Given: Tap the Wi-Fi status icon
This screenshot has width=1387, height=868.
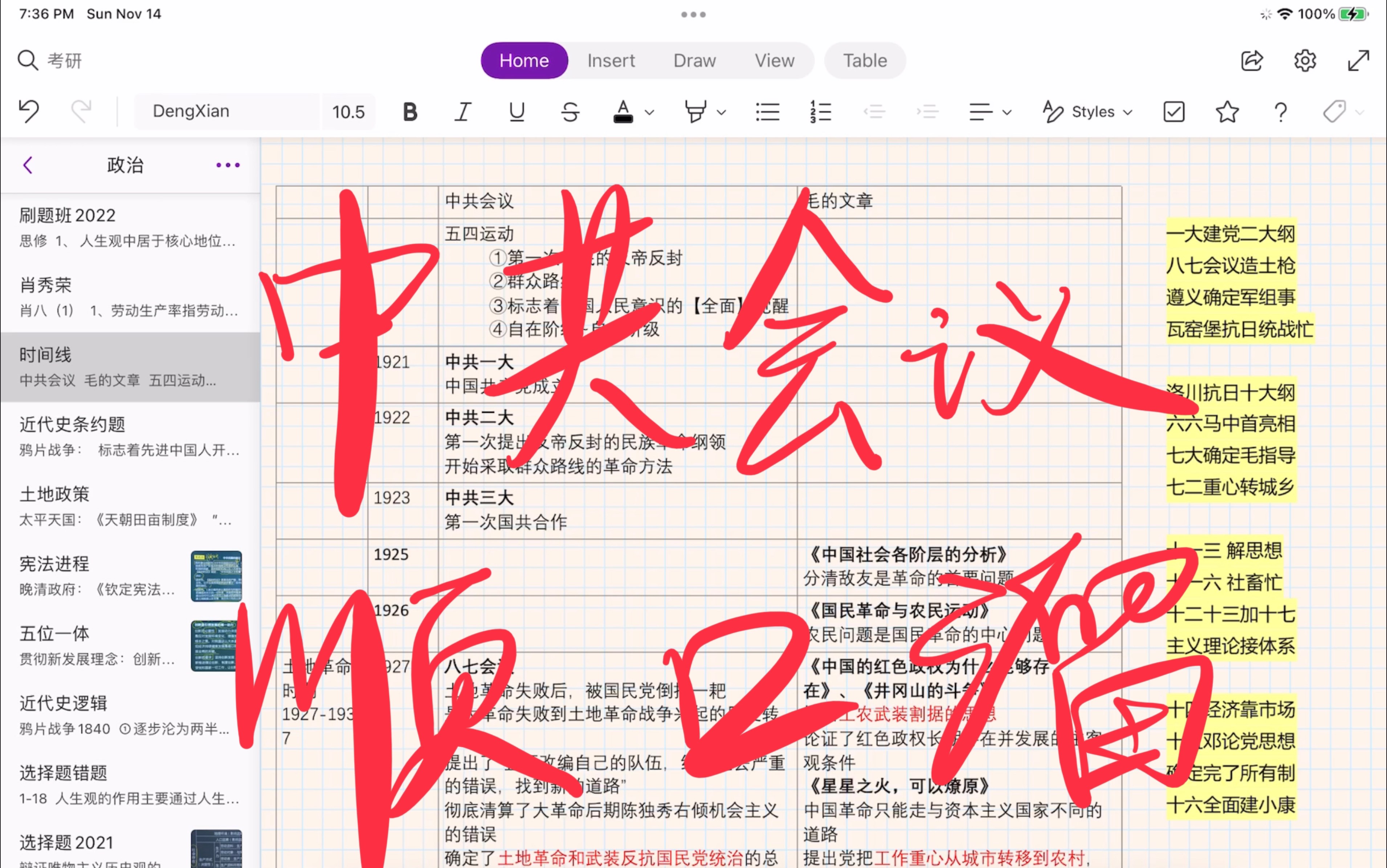Looking at the screenshot, I should [1285, 14].
